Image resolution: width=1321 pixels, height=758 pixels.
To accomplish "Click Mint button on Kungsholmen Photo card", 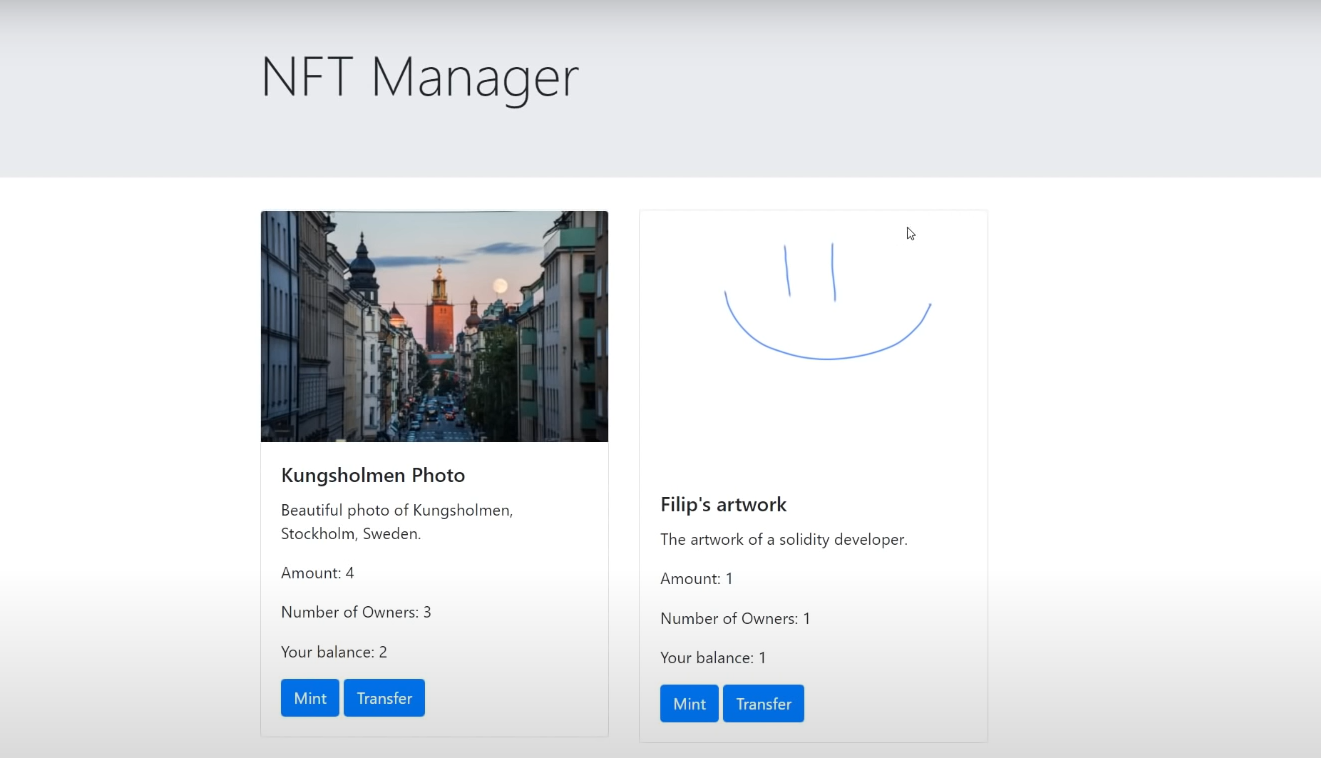I will click(x=310, y=698).
